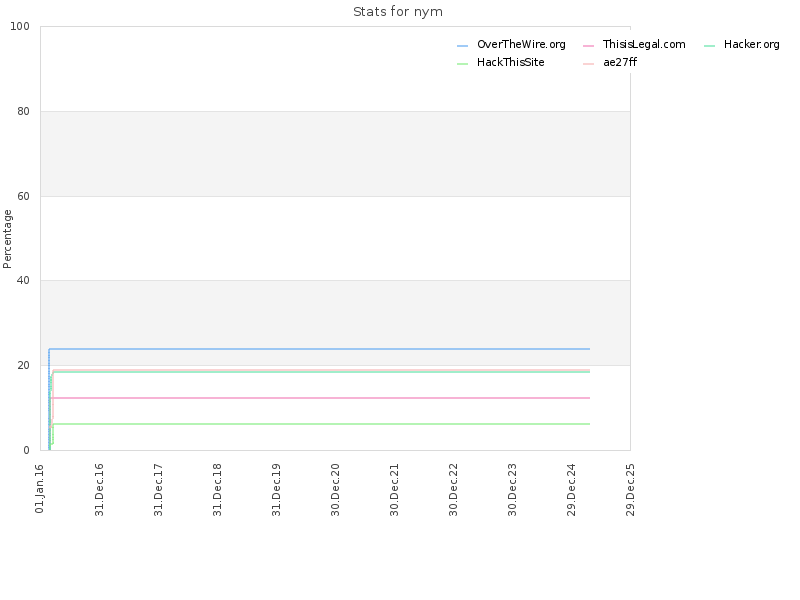Click the x-axis label 01.Jan.16
This screenshot has width=800, height=600.
[40, 488]
